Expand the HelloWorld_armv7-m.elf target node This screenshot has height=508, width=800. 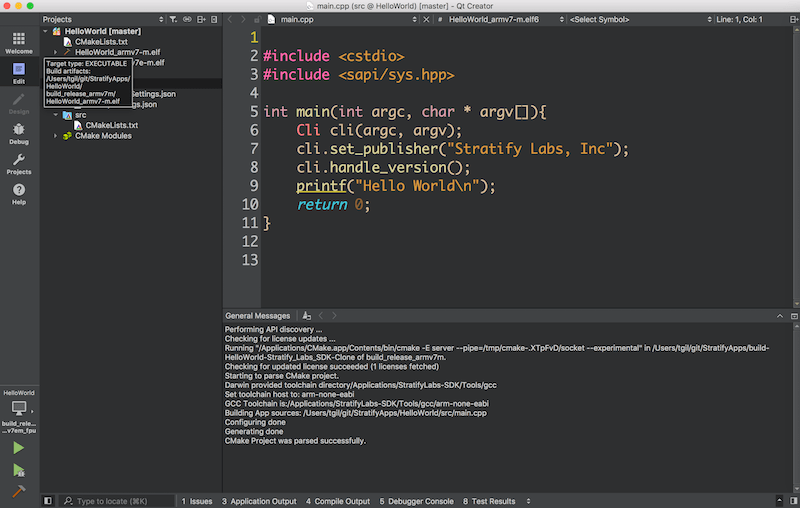(x=56, y=52)
